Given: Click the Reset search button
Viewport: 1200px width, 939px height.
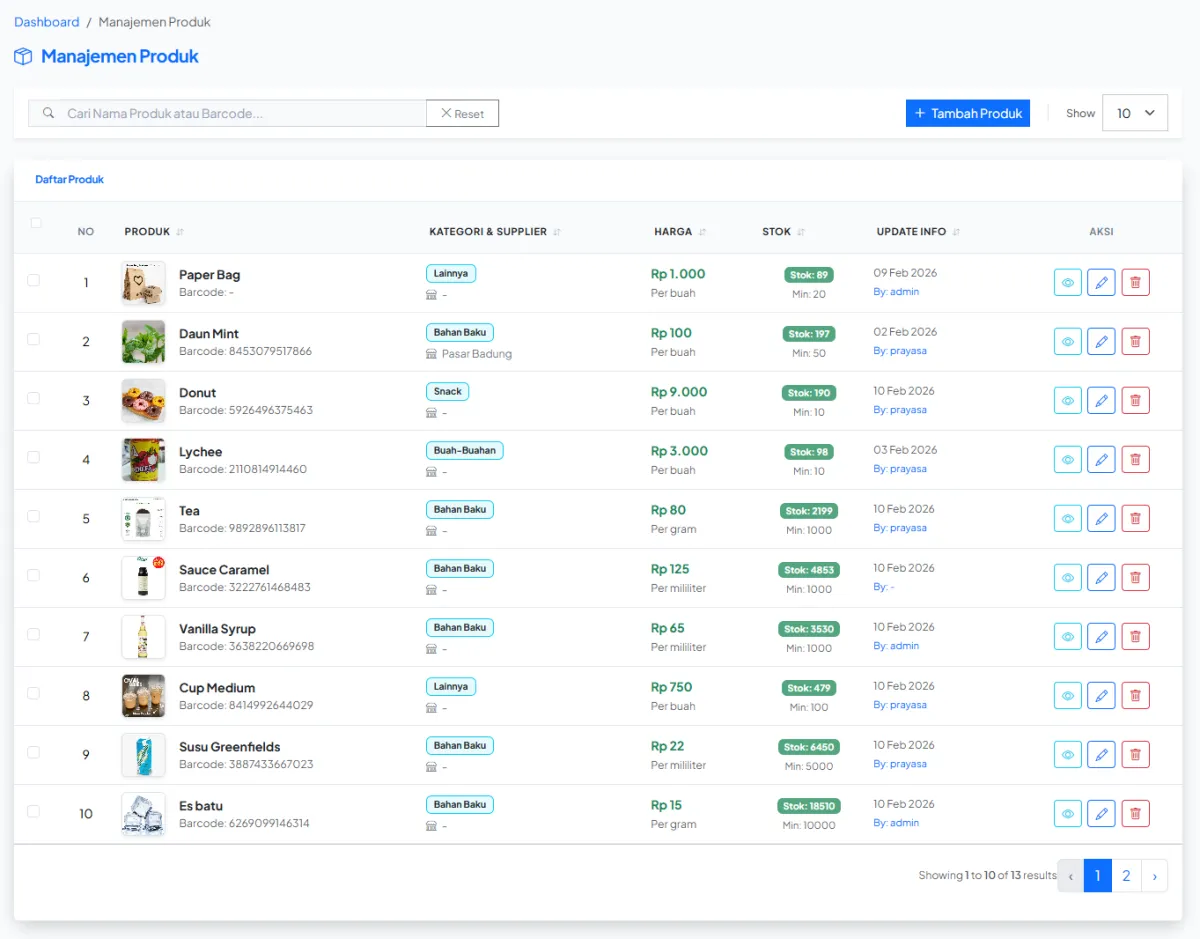Looking at the screenshot, I should pyautogui.click(x=462, y=114).
